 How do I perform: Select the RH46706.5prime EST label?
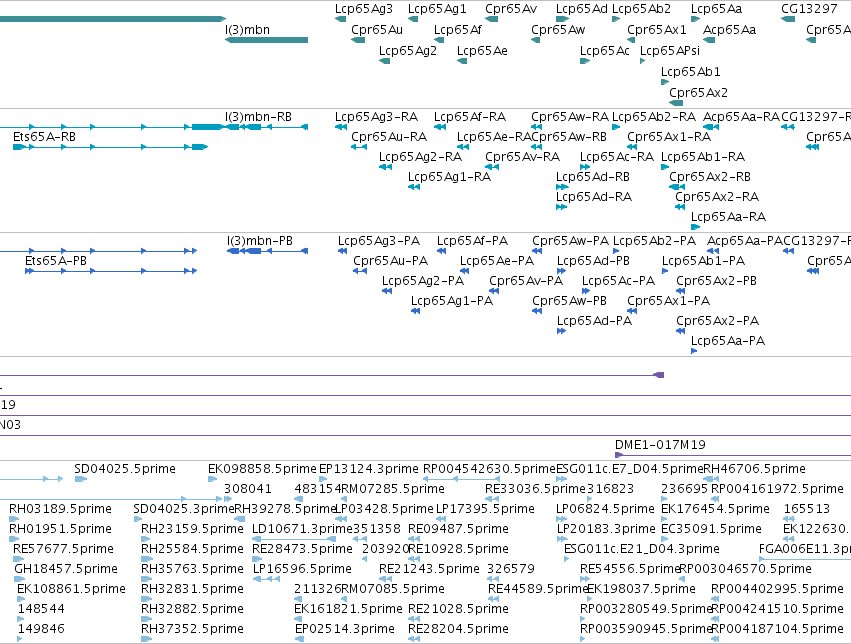pyautogui.click(x=754, y=469)
